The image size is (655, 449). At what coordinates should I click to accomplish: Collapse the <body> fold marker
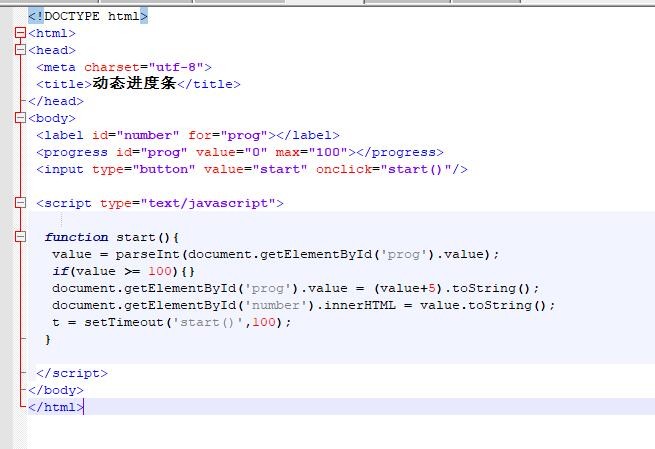20,118
